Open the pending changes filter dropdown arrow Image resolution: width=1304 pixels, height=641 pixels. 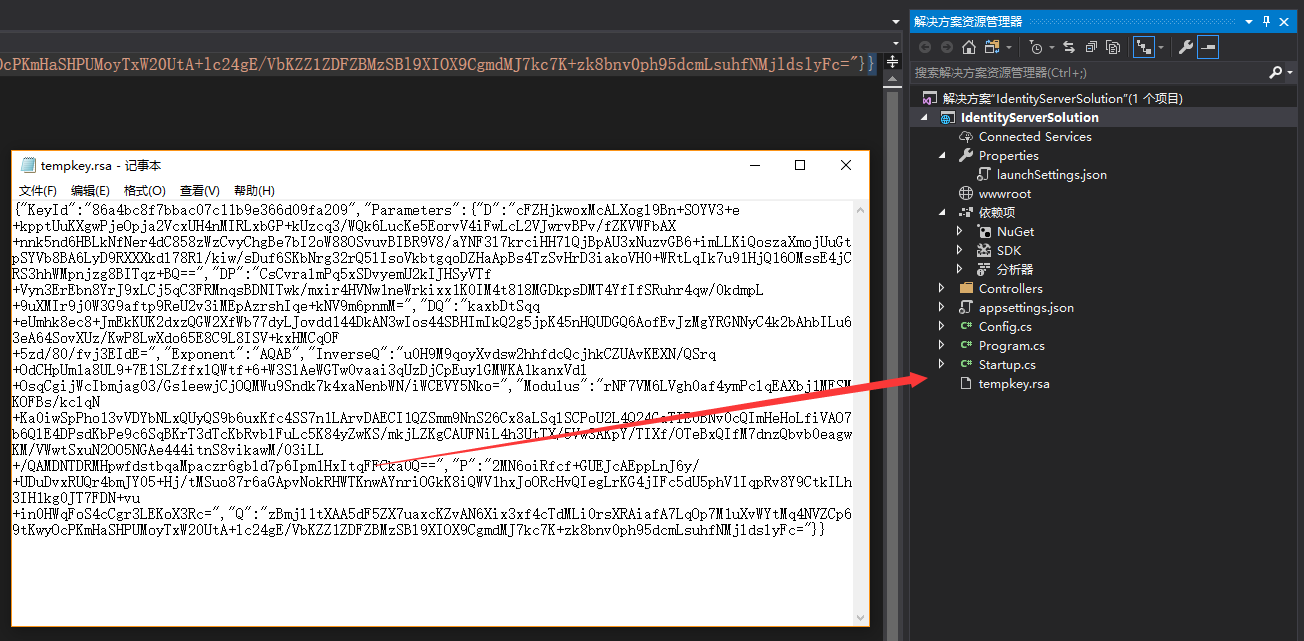pyautogui.click(x=1050, y=48)
